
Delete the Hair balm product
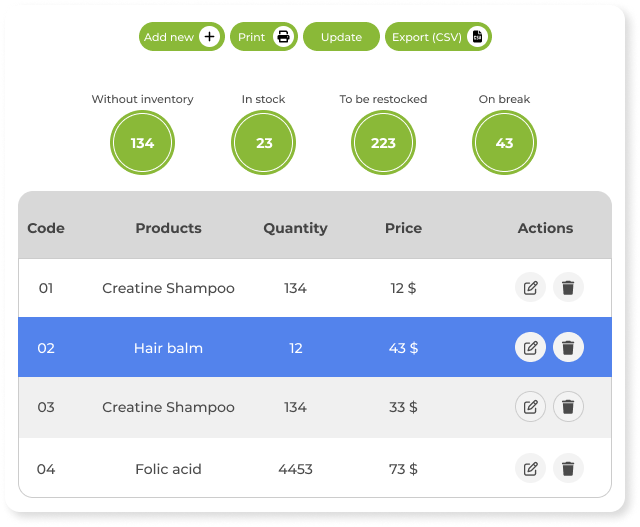pyautogui.click(x=568, y=347)
